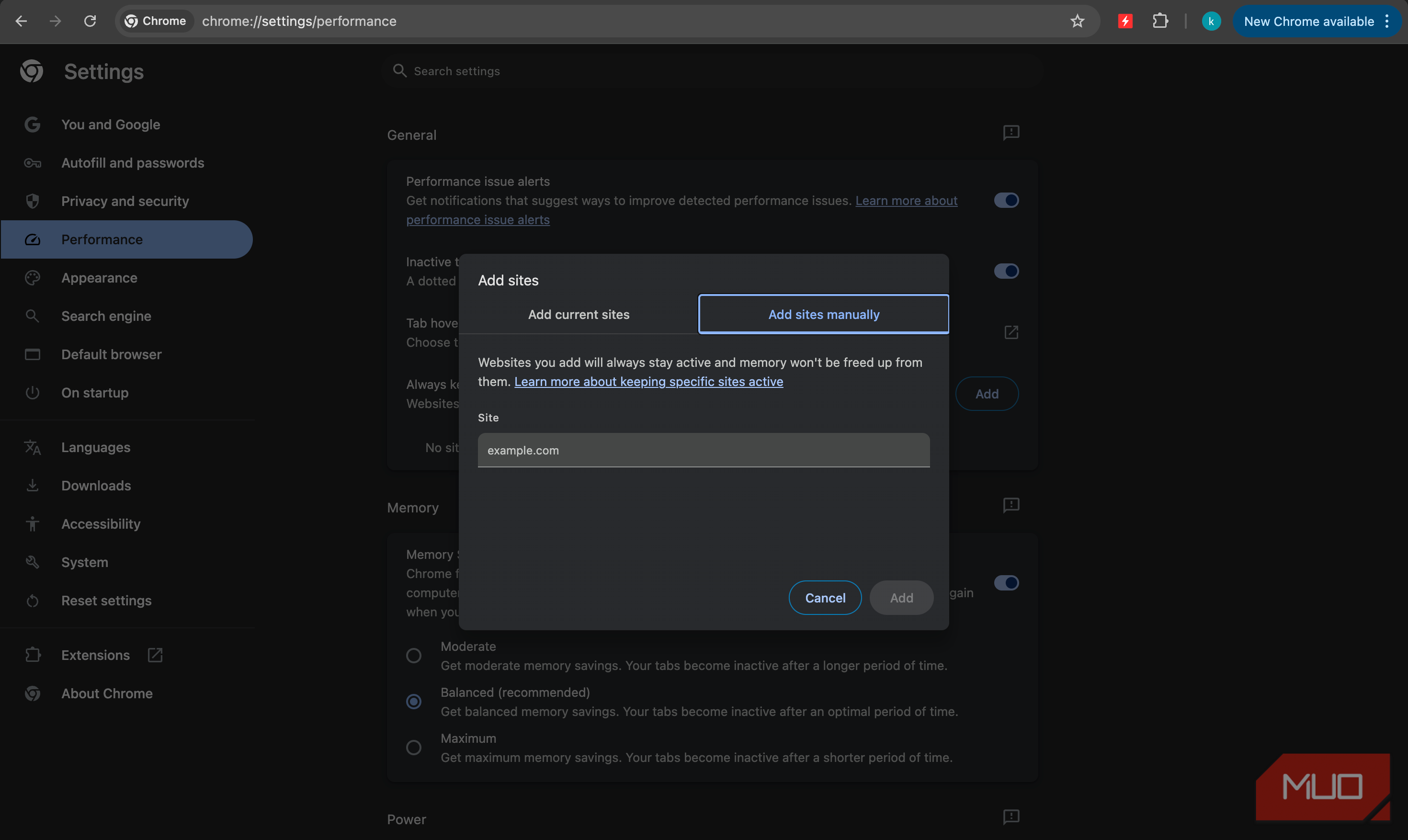
Task: Open the red lightning extension icon
Action: [1125, 21]
